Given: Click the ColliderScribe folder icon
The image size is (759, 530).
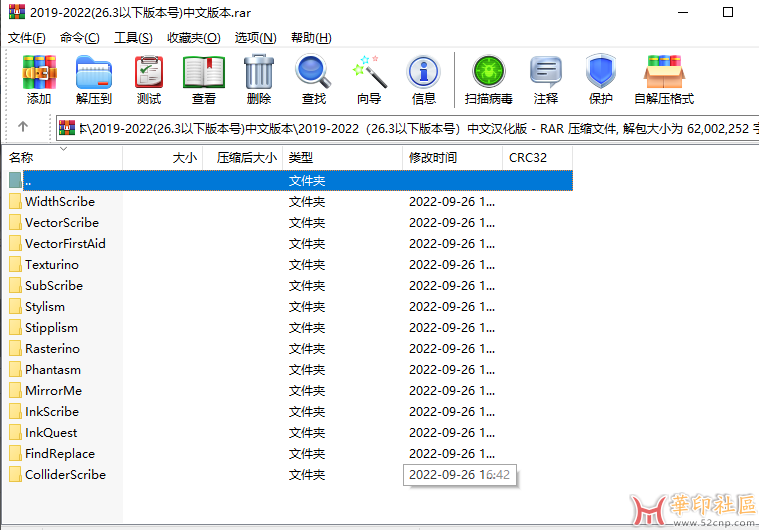Looking at the screenshot, I should pos(15,474).
